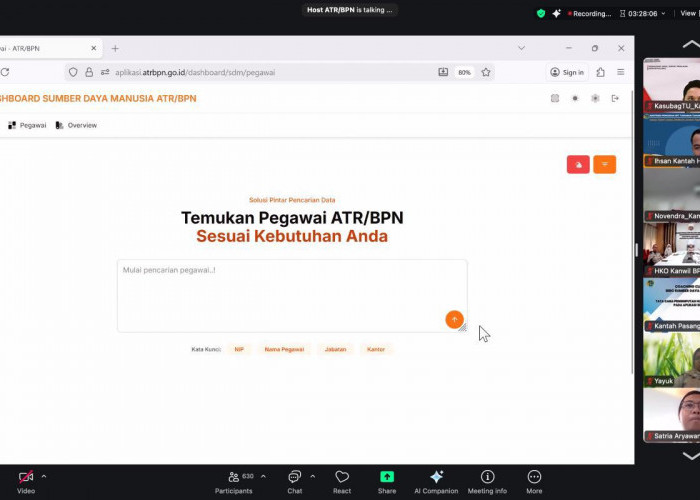Screen dimensions: 700x500
Task: Move up the participant video strip
Action: pyautogui.click(x=691, y=44)
